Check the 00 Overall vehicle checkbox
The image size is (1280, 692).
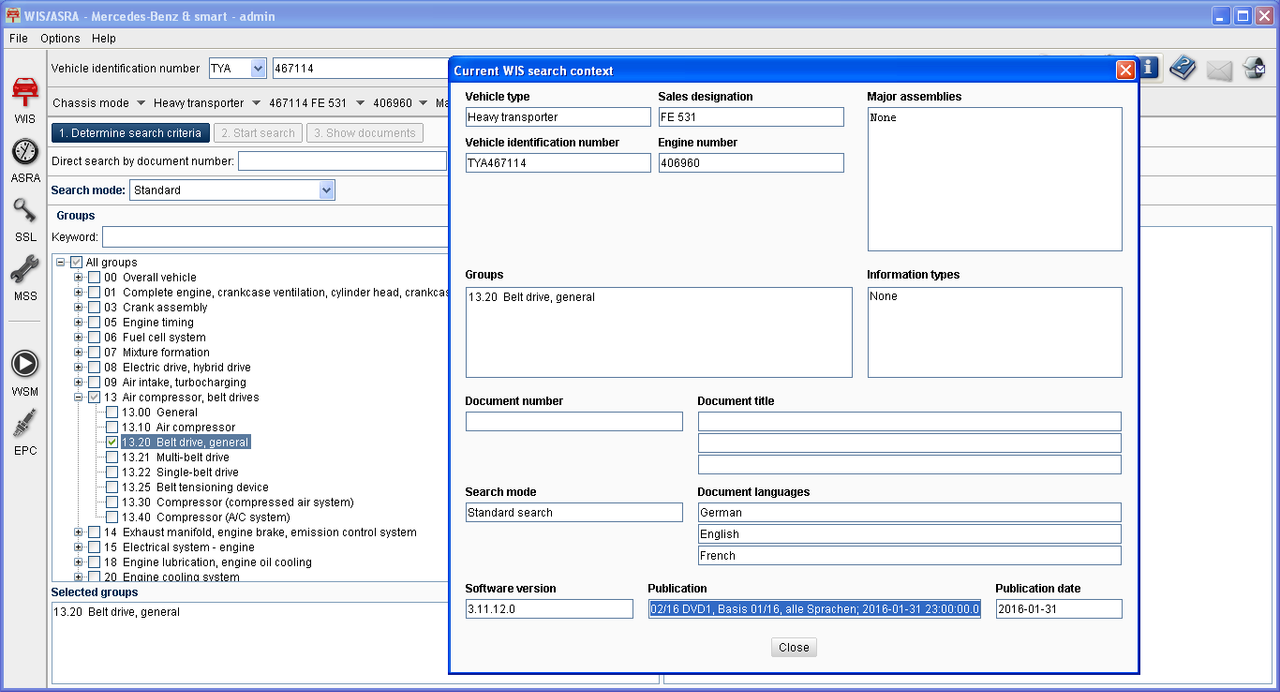click(94, 277)
